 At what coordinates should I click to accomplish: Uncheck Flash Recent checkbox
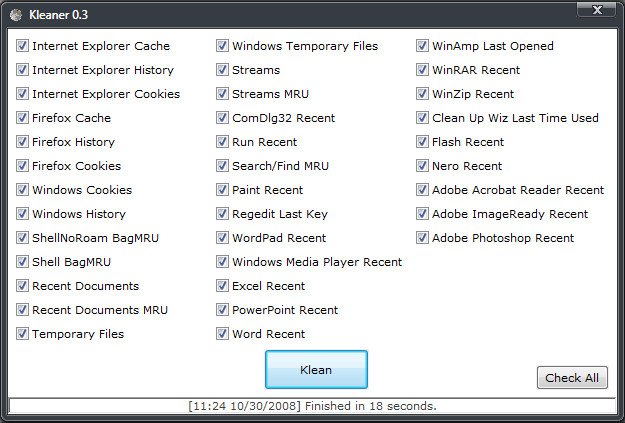click(x=423, y=142)
